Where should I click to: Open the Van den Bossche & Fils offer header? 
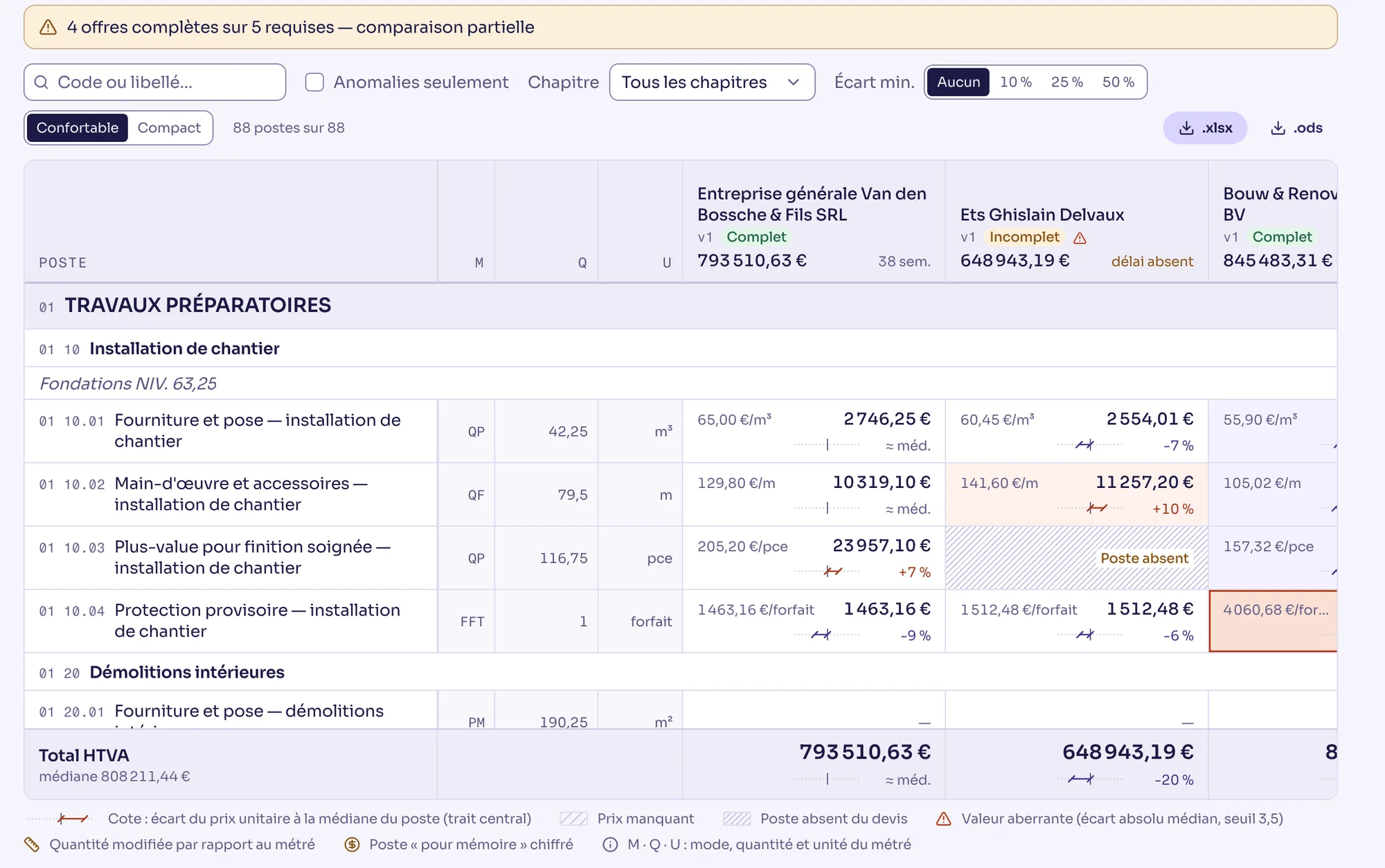pos(814,221)
